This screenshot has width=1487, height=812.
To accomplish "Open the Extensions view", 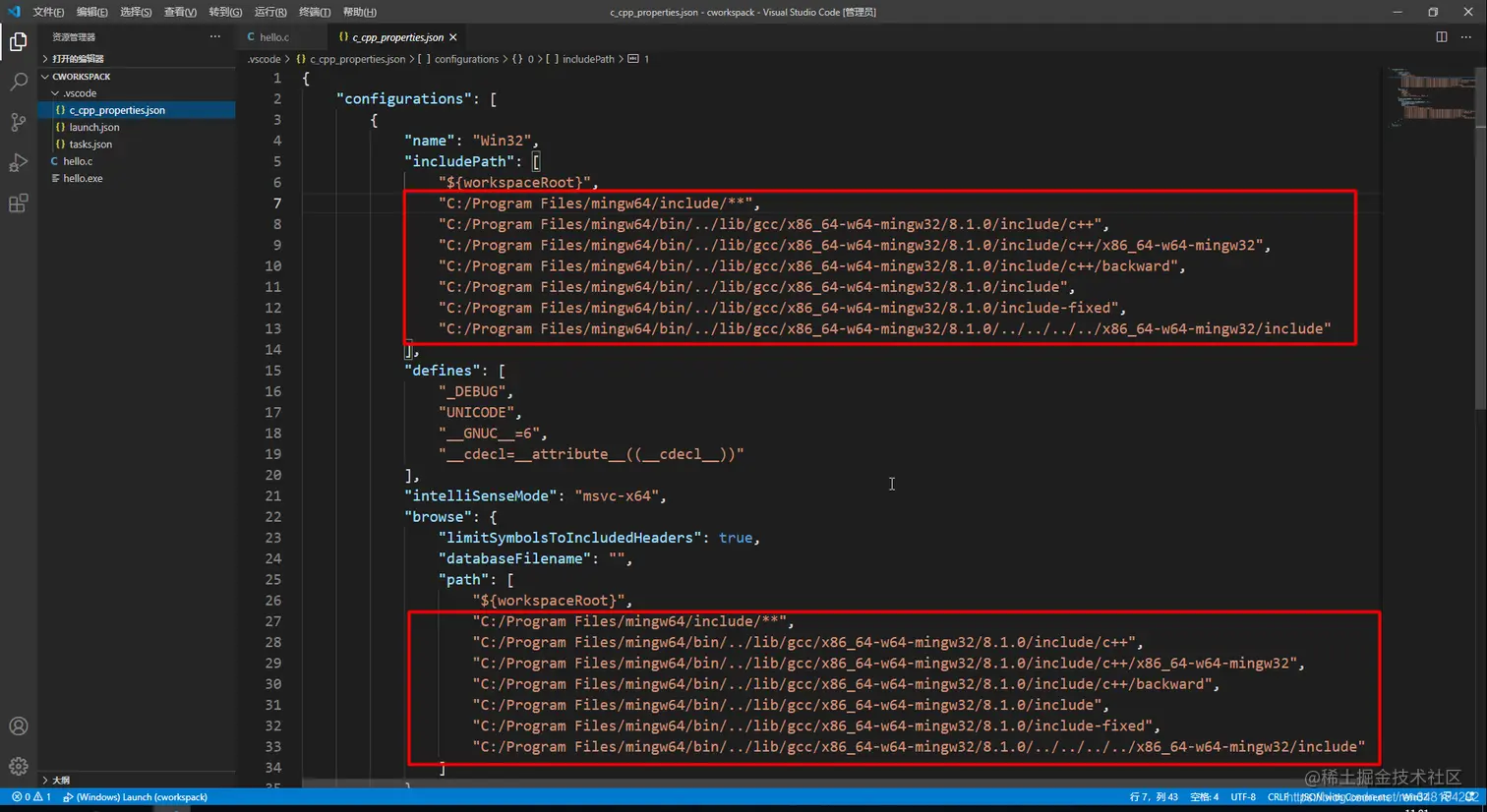I will 19,203.
